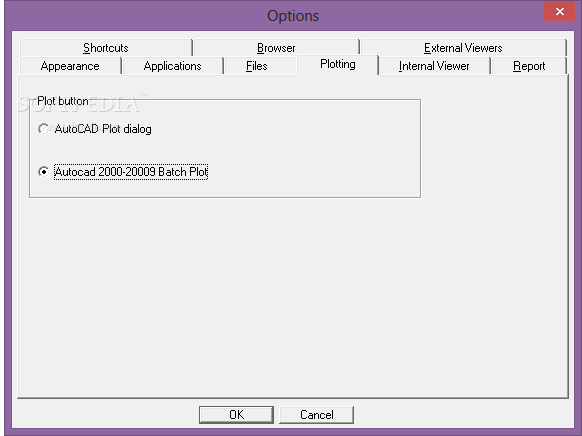Screen dimensions: 582x436
Task: Open the Browser tab
Action: 276,48
